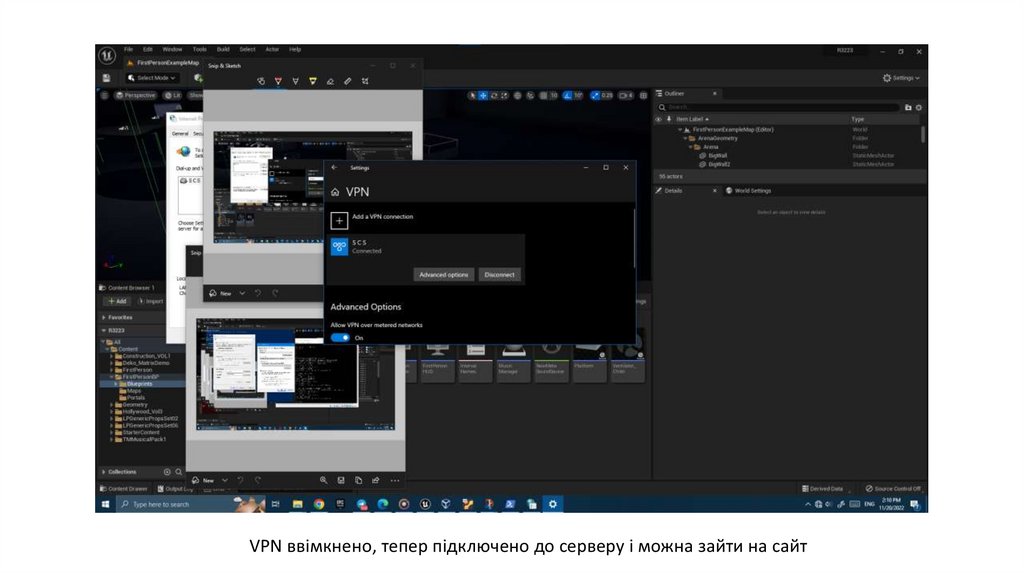Open Outliner settings gear icon

[x=919, y=107]
